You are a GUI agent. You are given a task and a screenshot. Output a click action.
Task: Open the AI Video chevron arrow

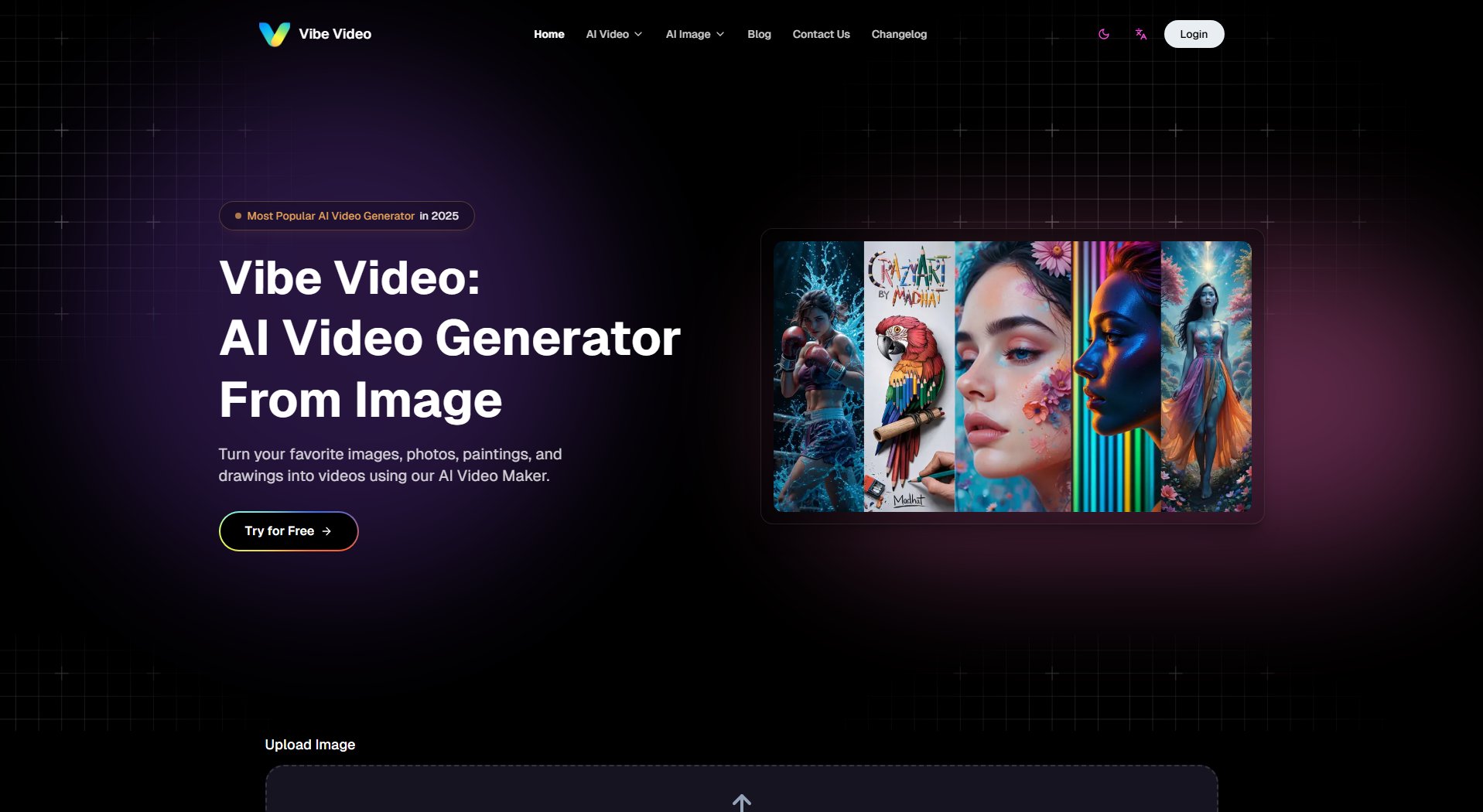click(x=639, y=34)
